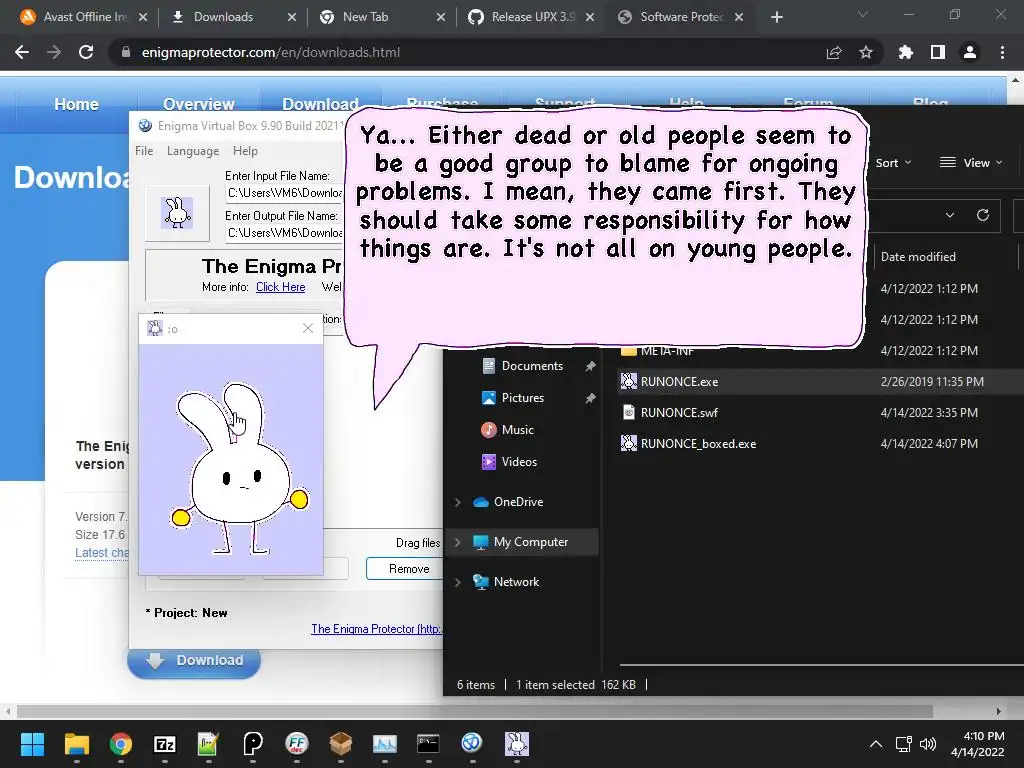Viewport: 1024px width, 768px height.
Task: Open the View dropdown in Explorer
Action: [970, 163]
